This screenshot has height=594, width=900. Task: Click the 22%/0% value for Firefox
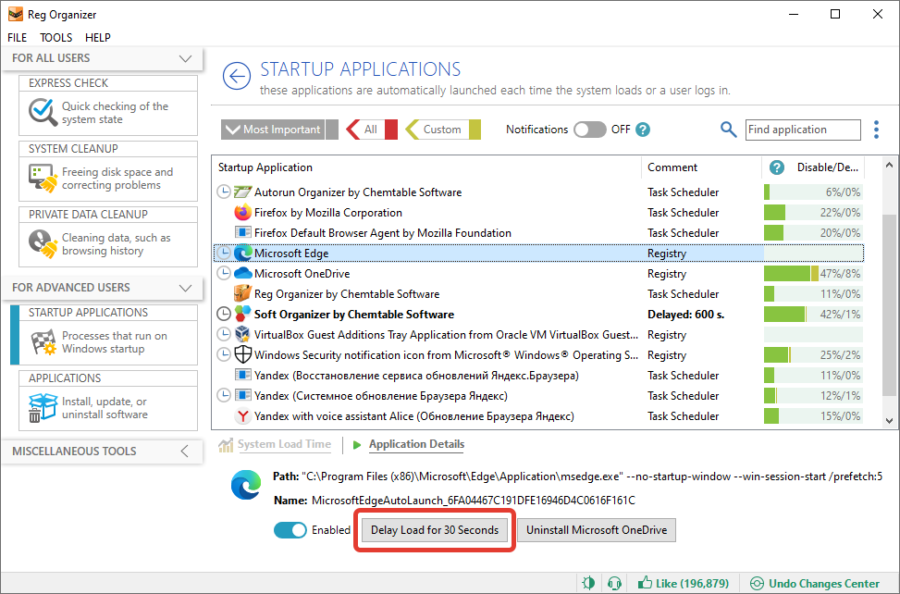pos(840,213)
